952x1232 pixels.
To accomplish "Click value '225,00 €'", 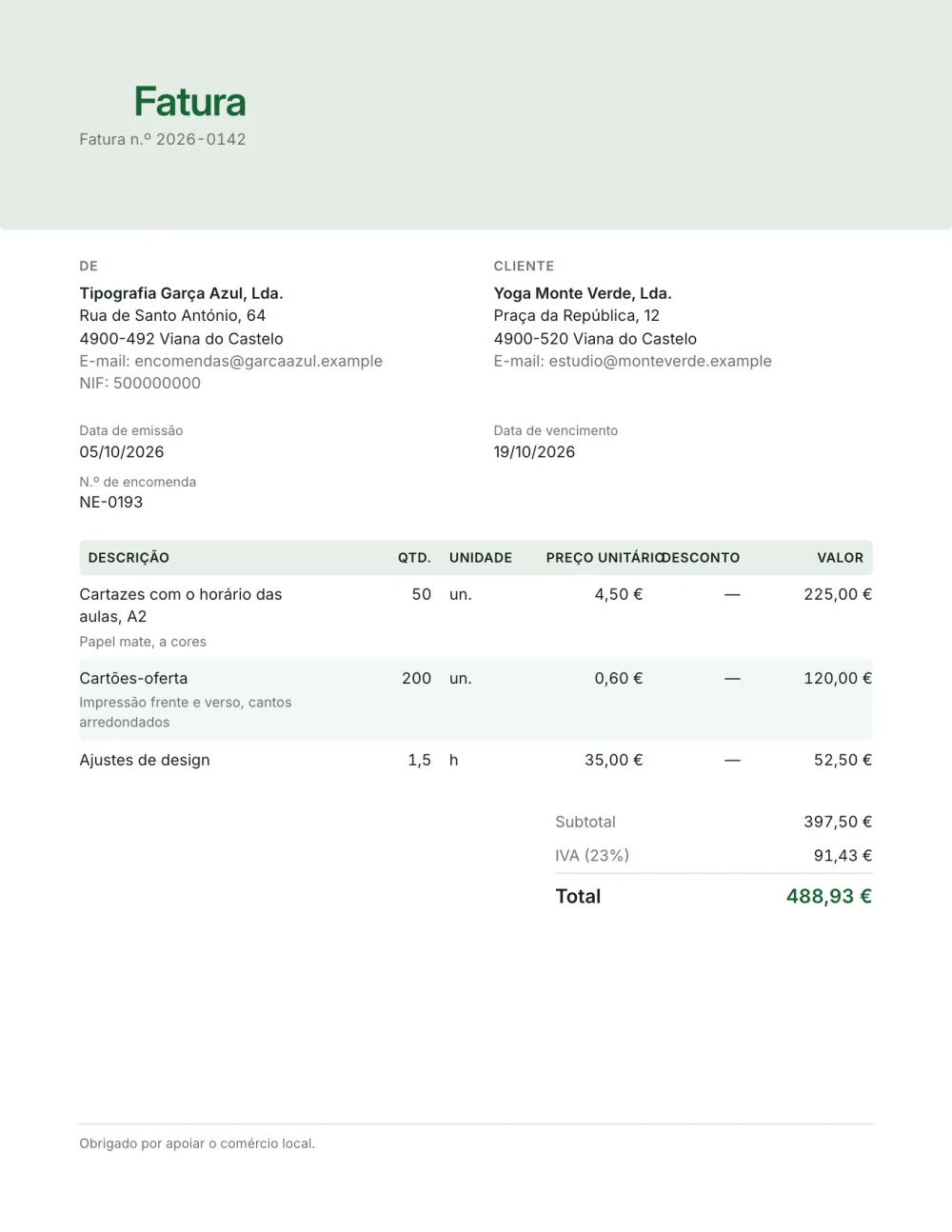I will [838, 594].
